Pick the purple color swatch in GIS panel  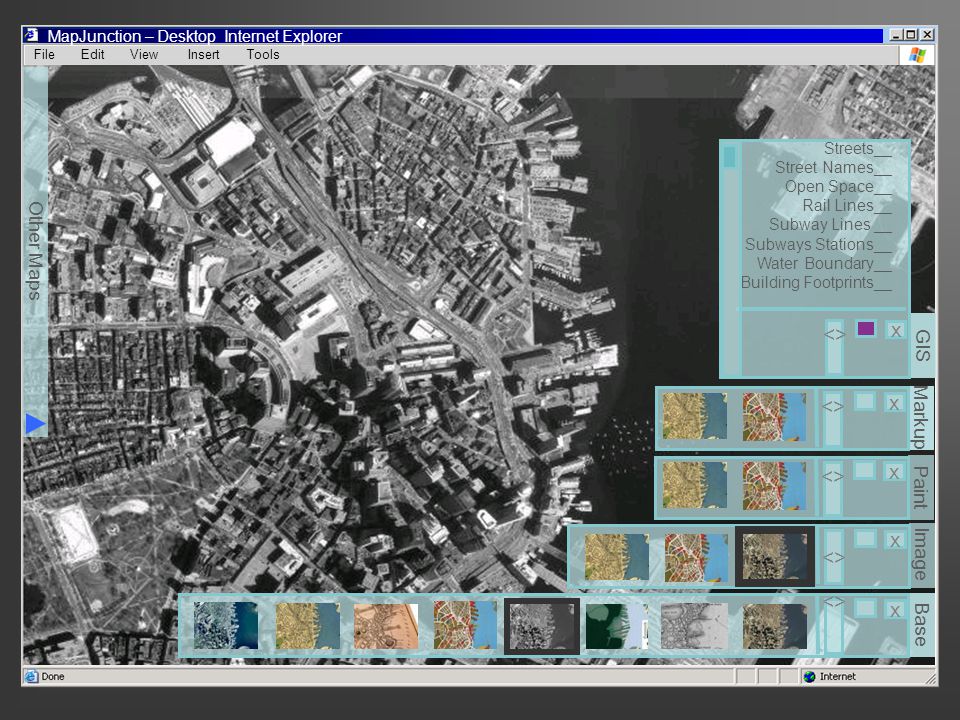pyautogui.click(x=866, y=329)
